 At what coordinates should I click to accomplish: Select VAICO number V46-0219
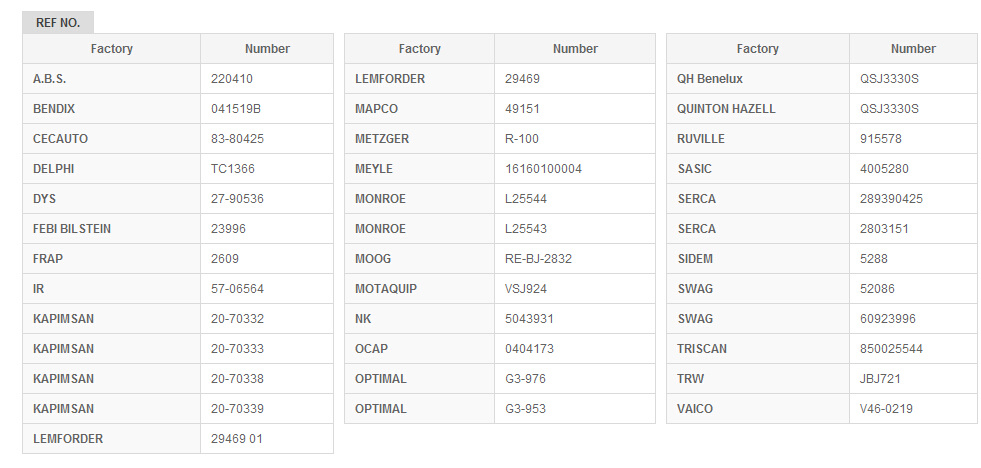pos(913,409)
